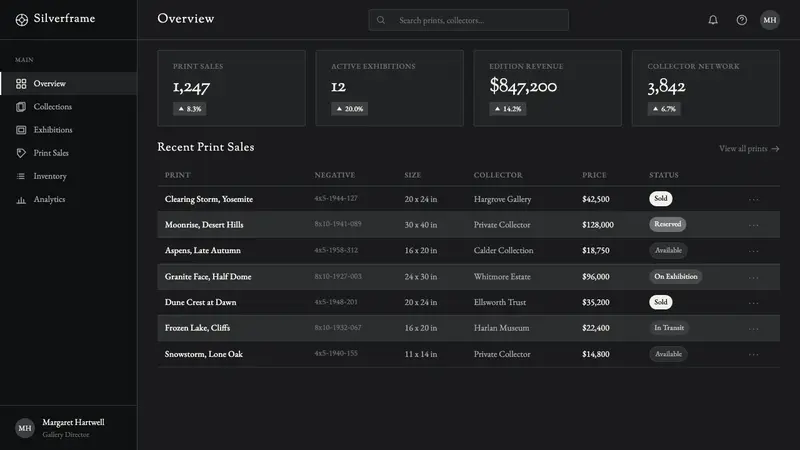Open row menu for Moonrise, Desert Hills
800x450 pixels.
754,225
